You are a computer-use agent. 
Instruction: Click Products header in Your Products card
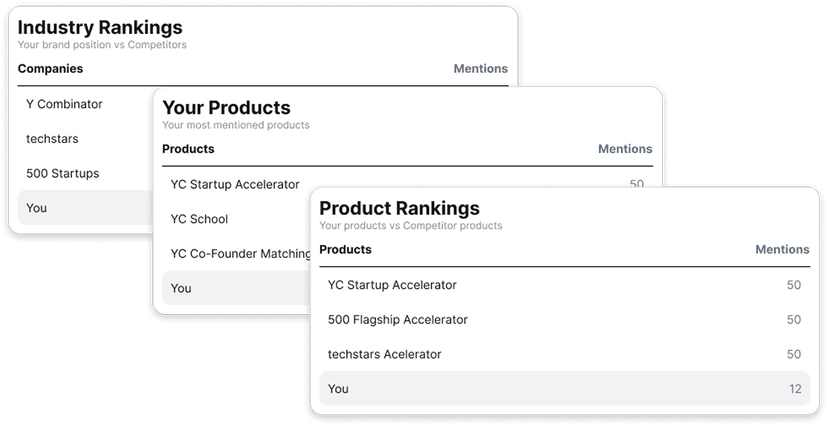(x=188, y=149)
